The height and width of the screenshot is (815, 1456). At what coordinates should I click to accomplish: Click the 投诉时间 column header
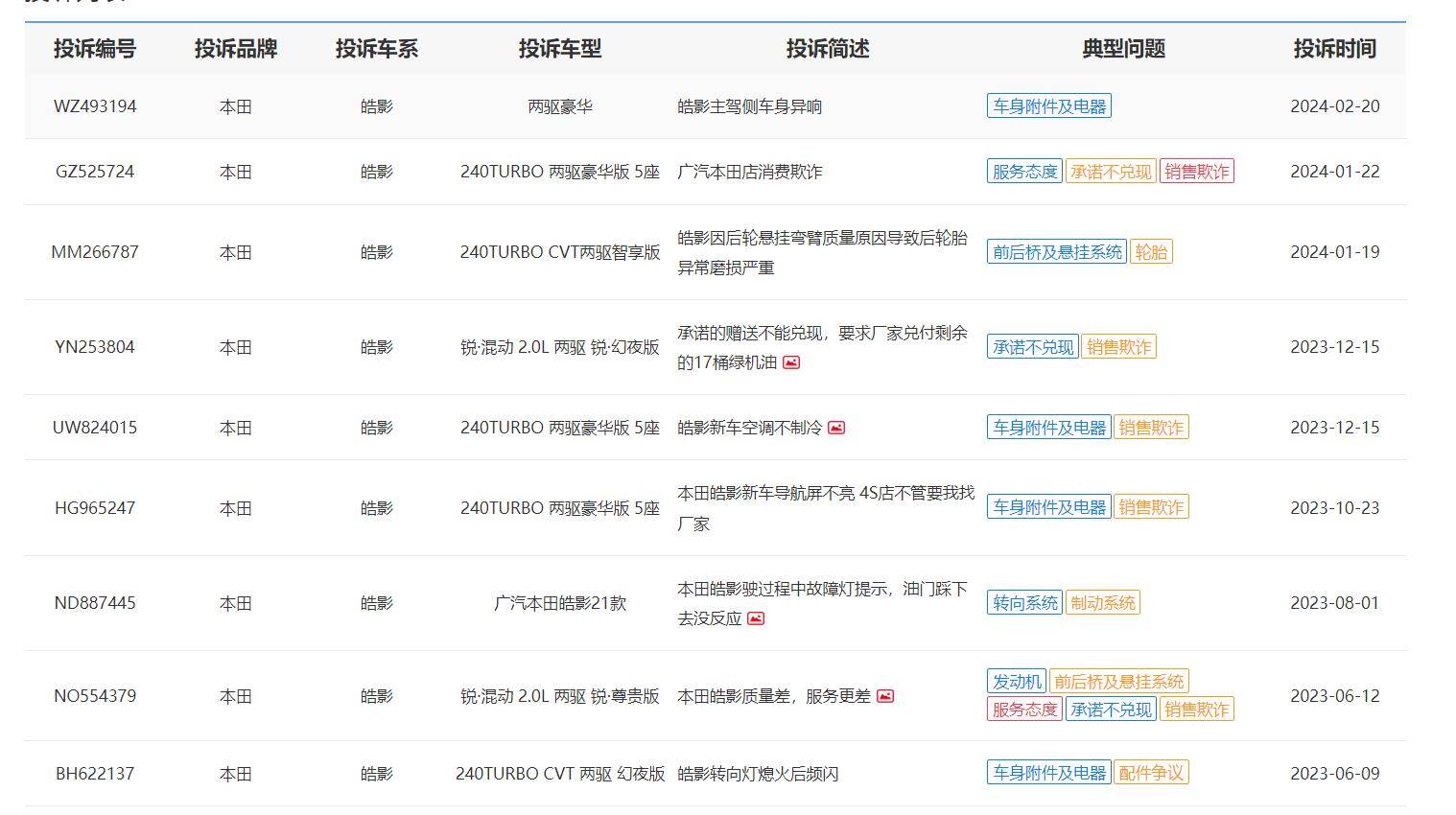(1335, 49)
